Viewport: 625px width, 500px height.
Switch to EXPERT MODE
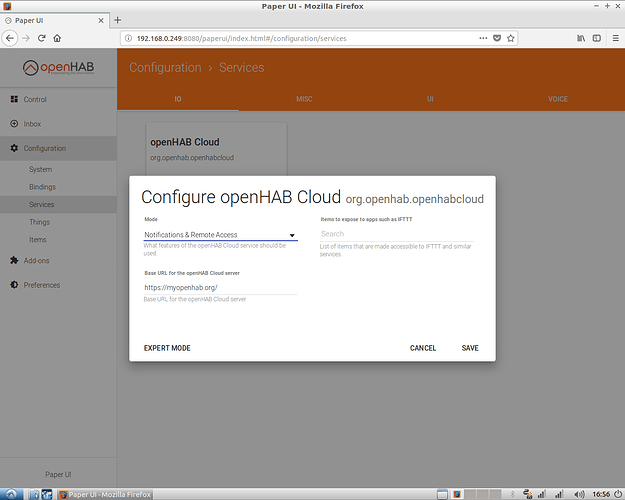(167, 348)
